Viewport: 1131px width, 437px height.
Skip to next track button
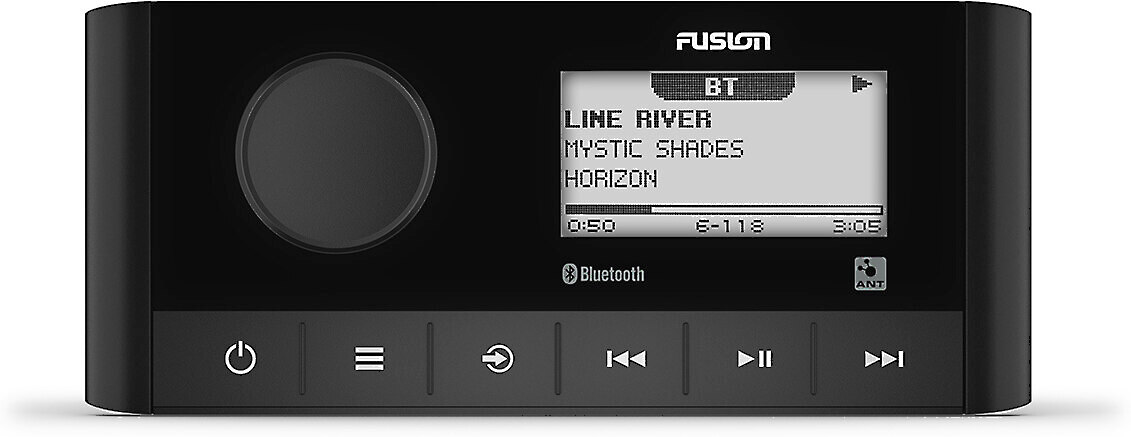pyautogui.click(x=884, y=358)
